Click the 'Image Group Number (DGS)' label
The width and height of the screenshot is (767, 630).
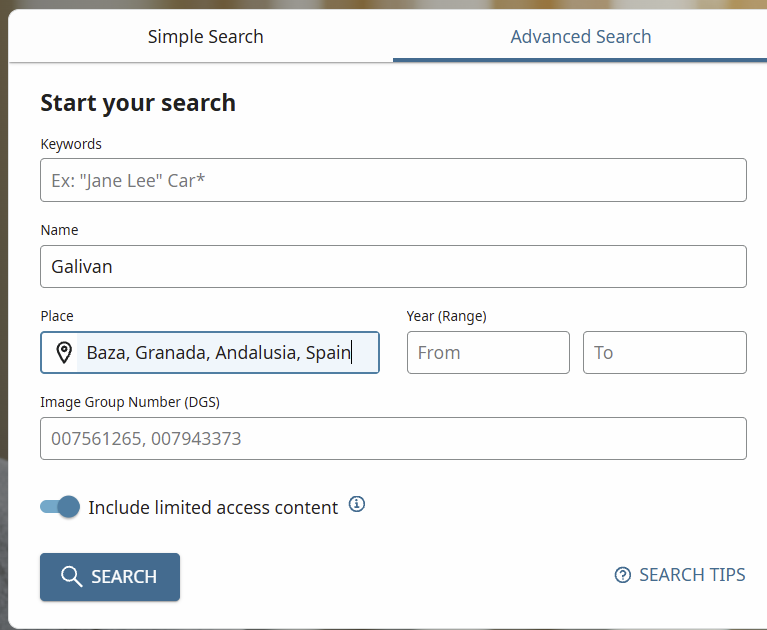[x=130, y=402]
